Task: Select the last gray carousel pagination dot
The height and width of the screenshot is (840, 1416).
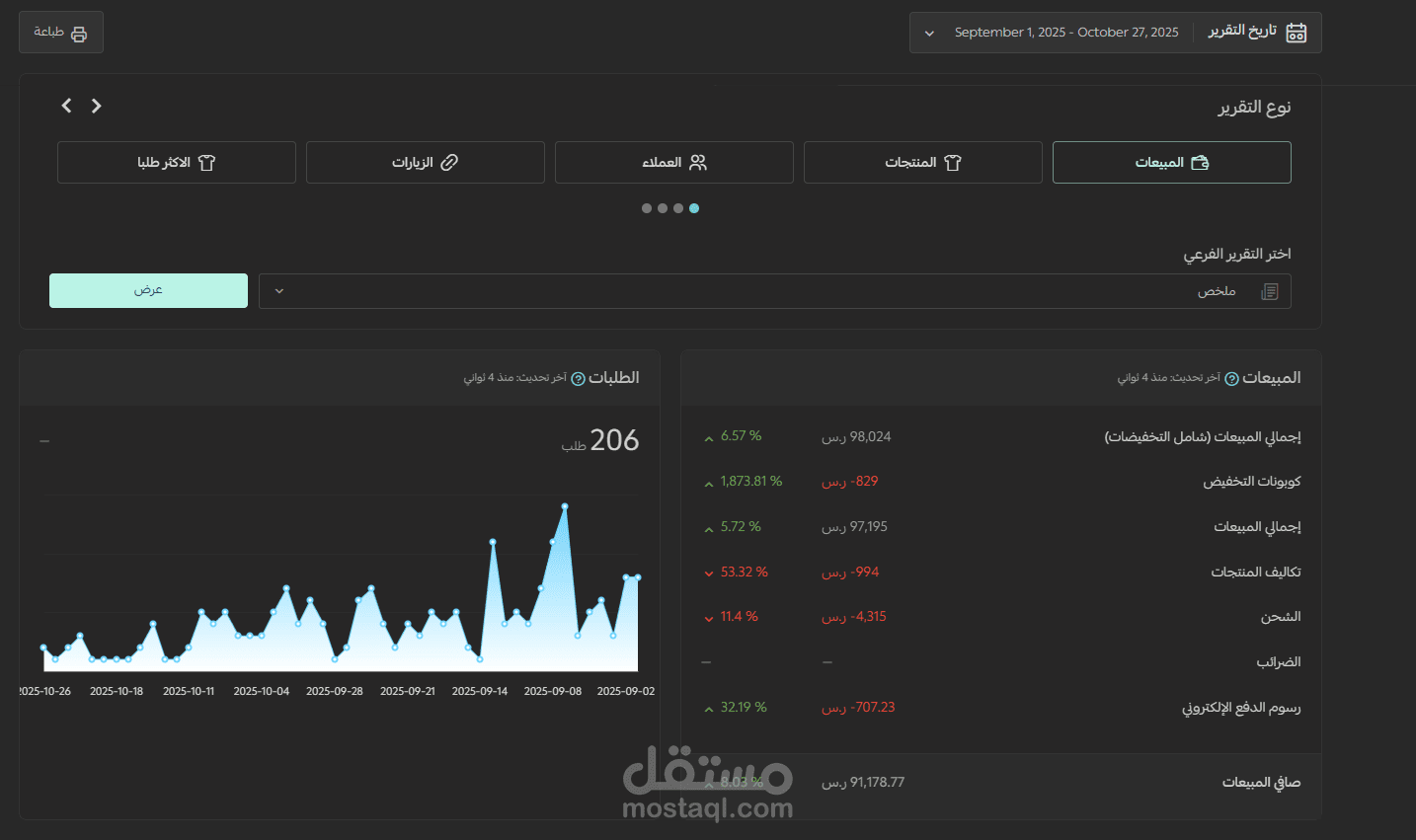Action: (x=647, y=208)
